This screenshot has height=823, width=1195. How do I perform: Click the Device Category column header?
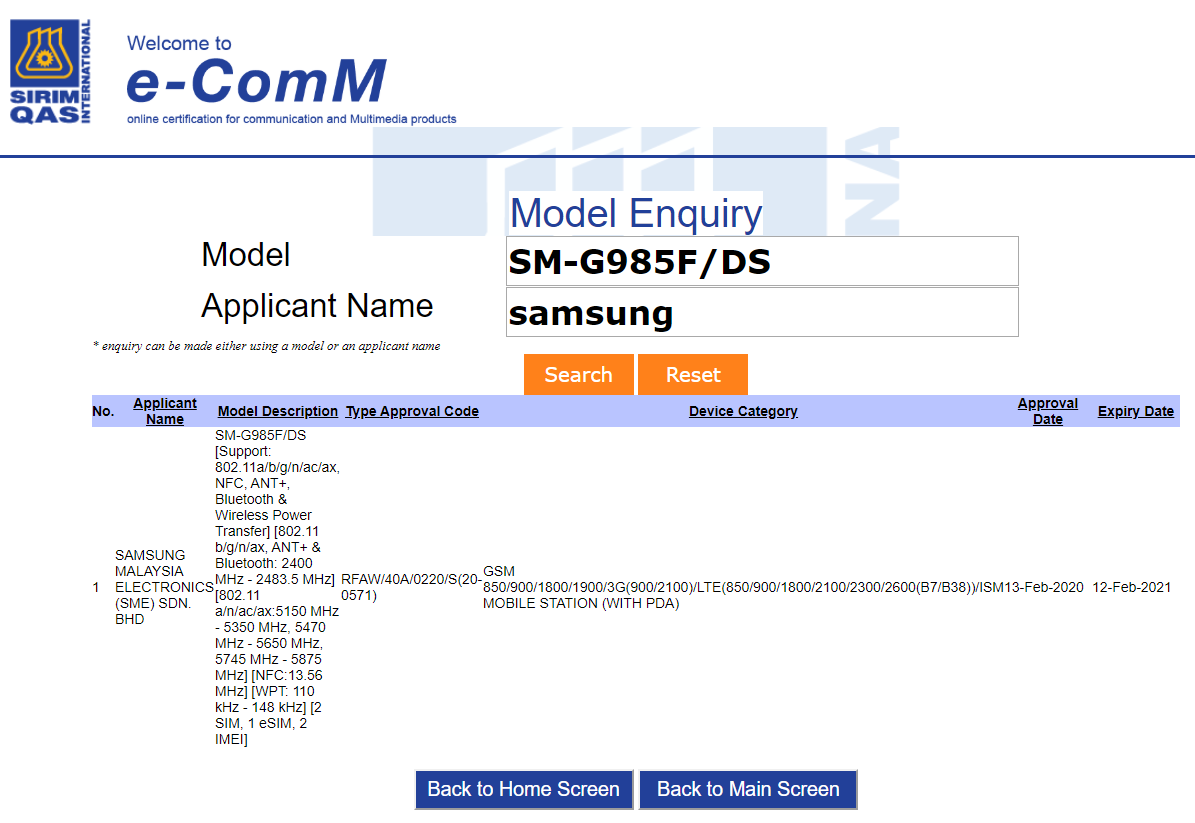coord(743,411)
